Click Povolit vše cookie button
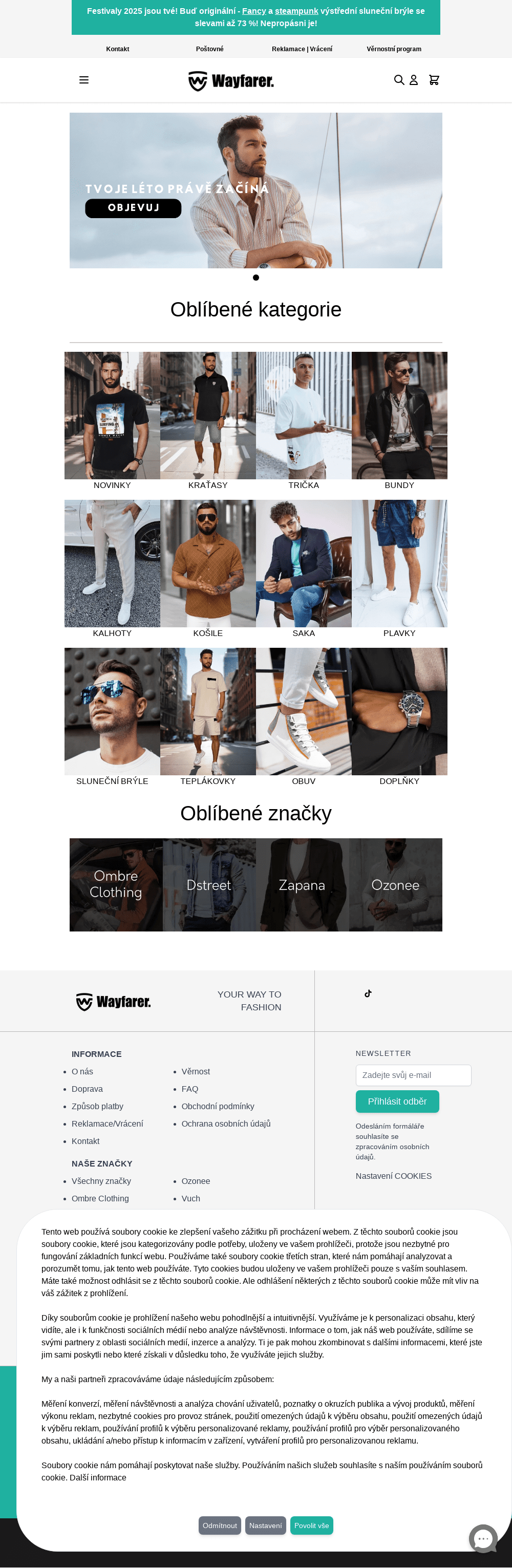The height and width of the screenshot is (1568, 512). pyautogui.click(x=312, y=1525)
